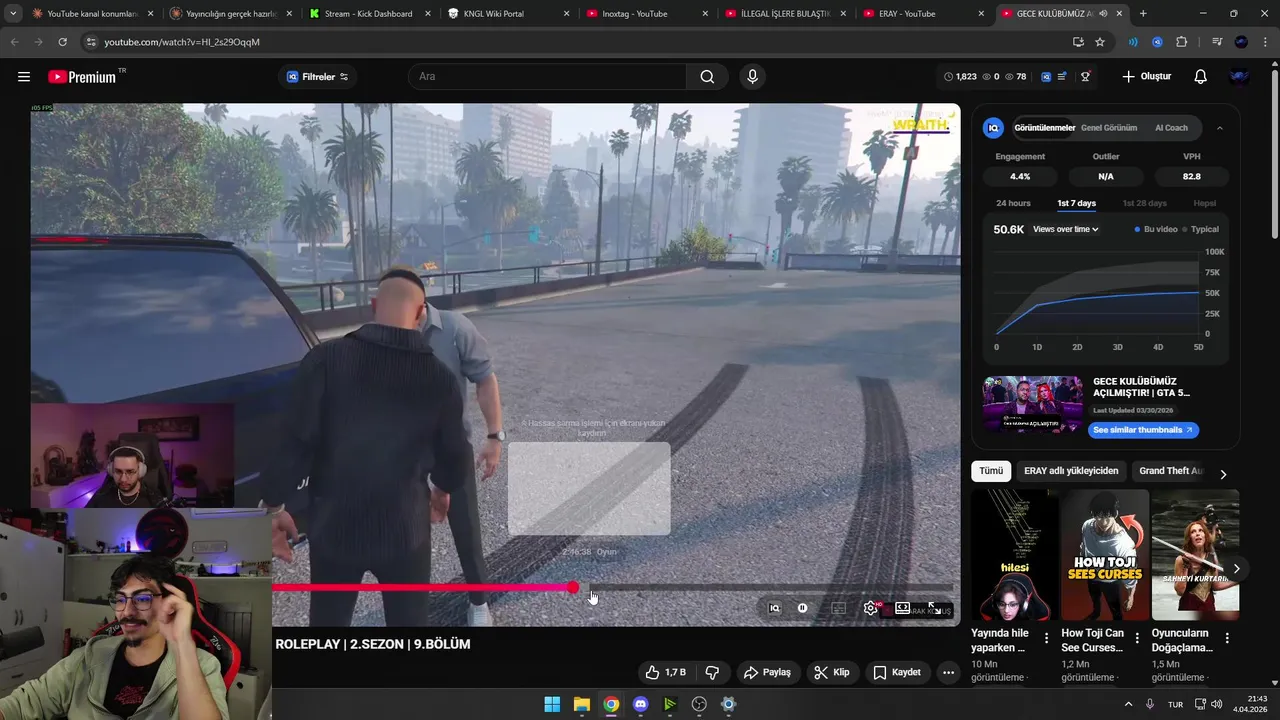1280x720 pixels.
Task: Select the Tümü filter chip
Action: point(990,471)
